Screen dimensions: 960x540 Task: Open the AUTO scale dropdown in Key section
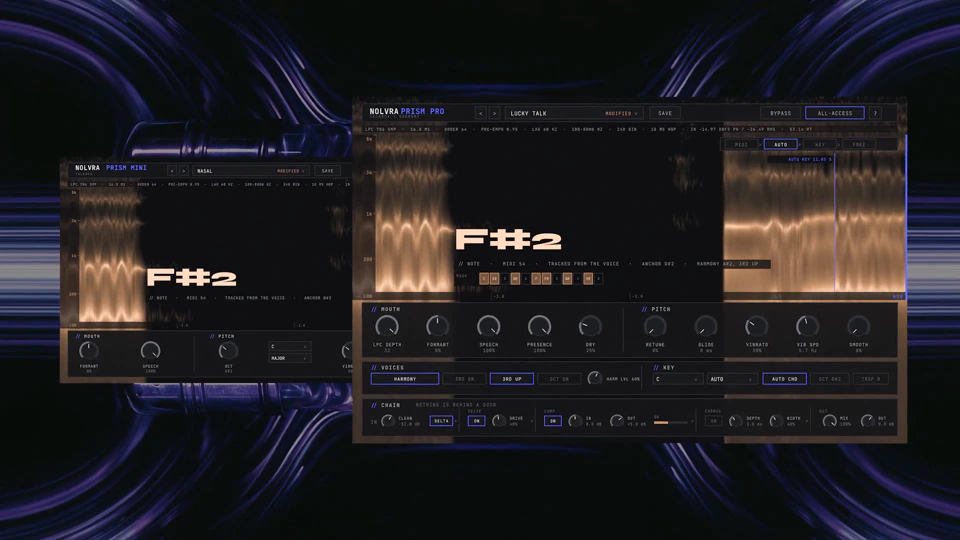(x=731, y=379)
